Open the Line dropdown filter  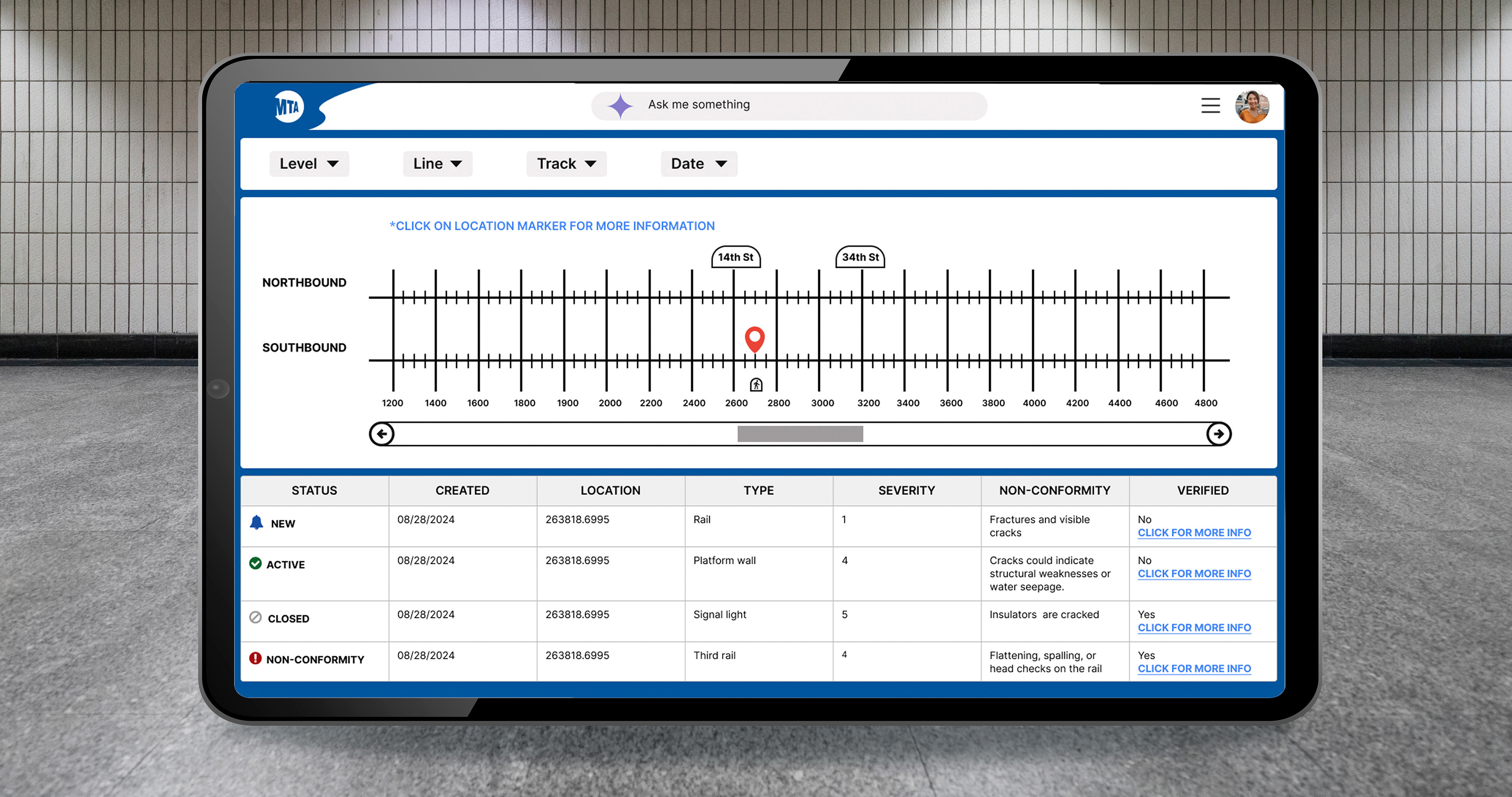coord(437,164)
